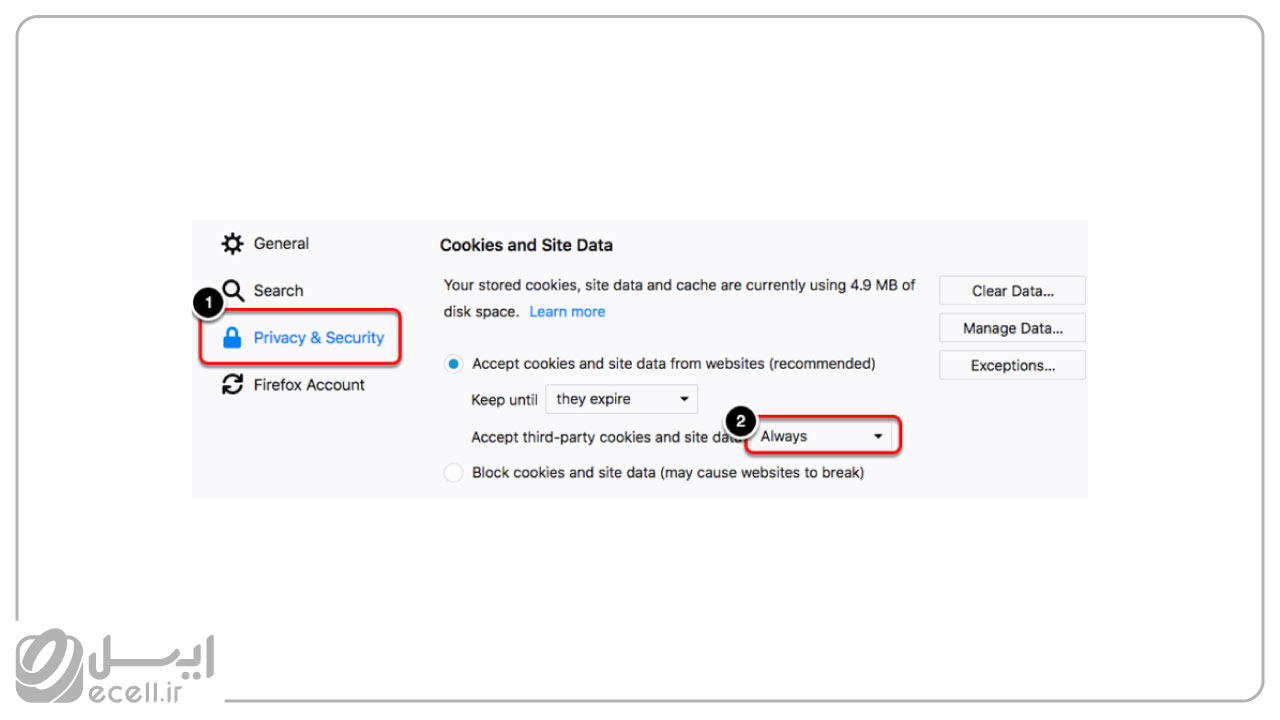Click the black step 1 badge
The height and width of the screenshot is (720, 1280).
[207, 303]
